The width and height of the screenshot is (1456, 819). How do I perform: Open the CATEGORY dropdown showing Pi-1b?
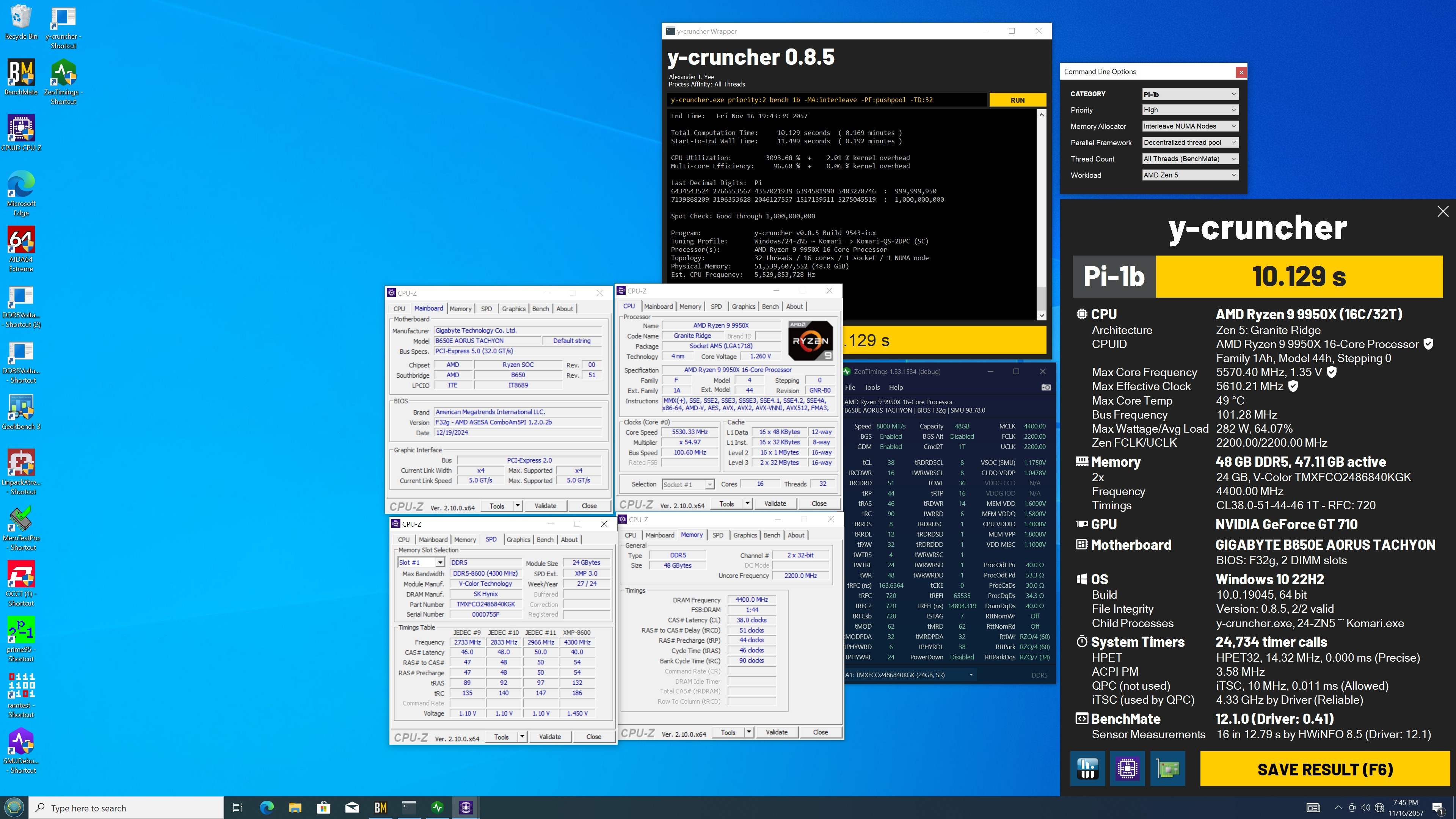tap(1190, 94)
